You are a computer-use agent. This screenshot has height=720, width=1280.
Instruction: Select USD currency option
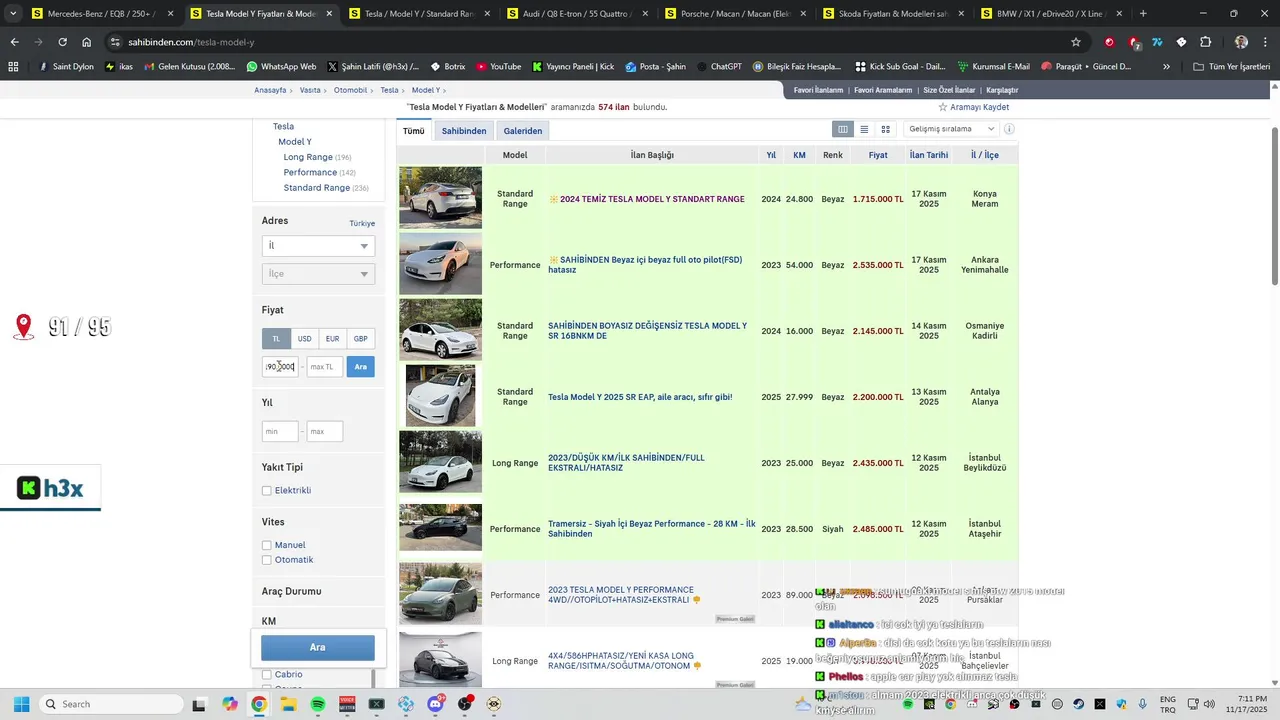tap(304, 339)
